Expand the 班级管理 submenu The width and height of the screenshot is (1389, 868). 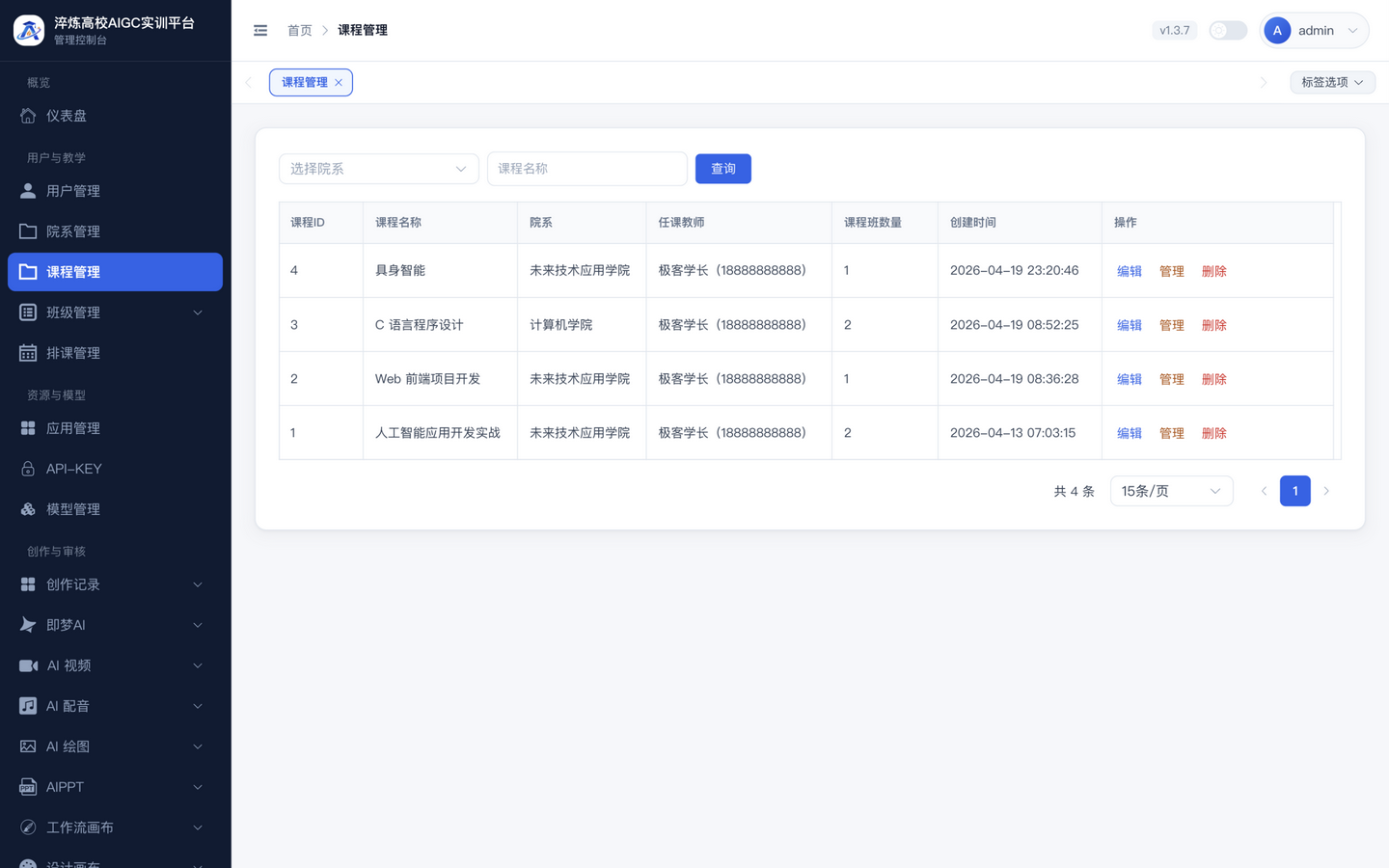coord(198,312)
